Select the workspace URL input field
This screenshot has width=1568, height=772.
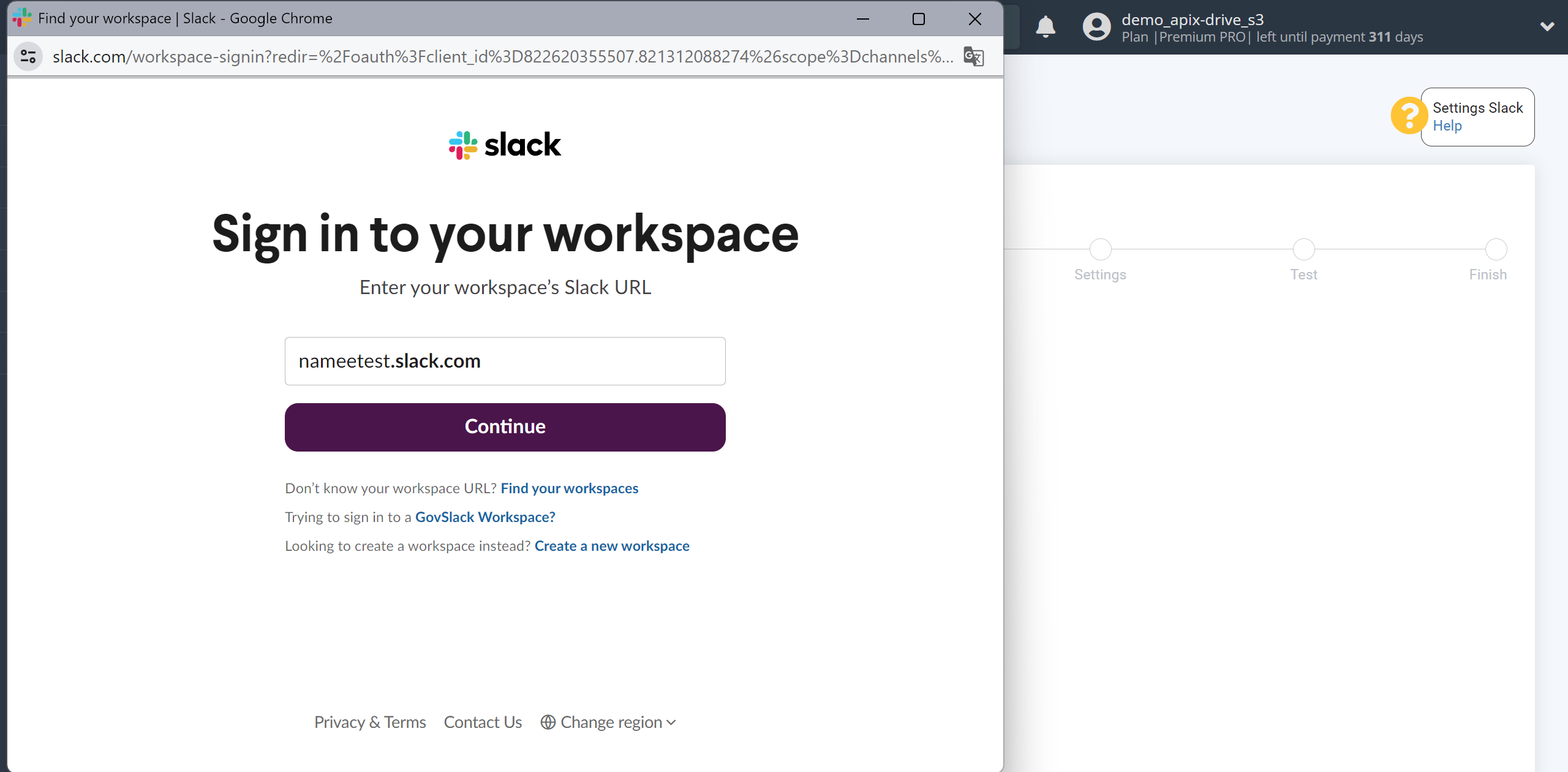click(x=505, y=360)
